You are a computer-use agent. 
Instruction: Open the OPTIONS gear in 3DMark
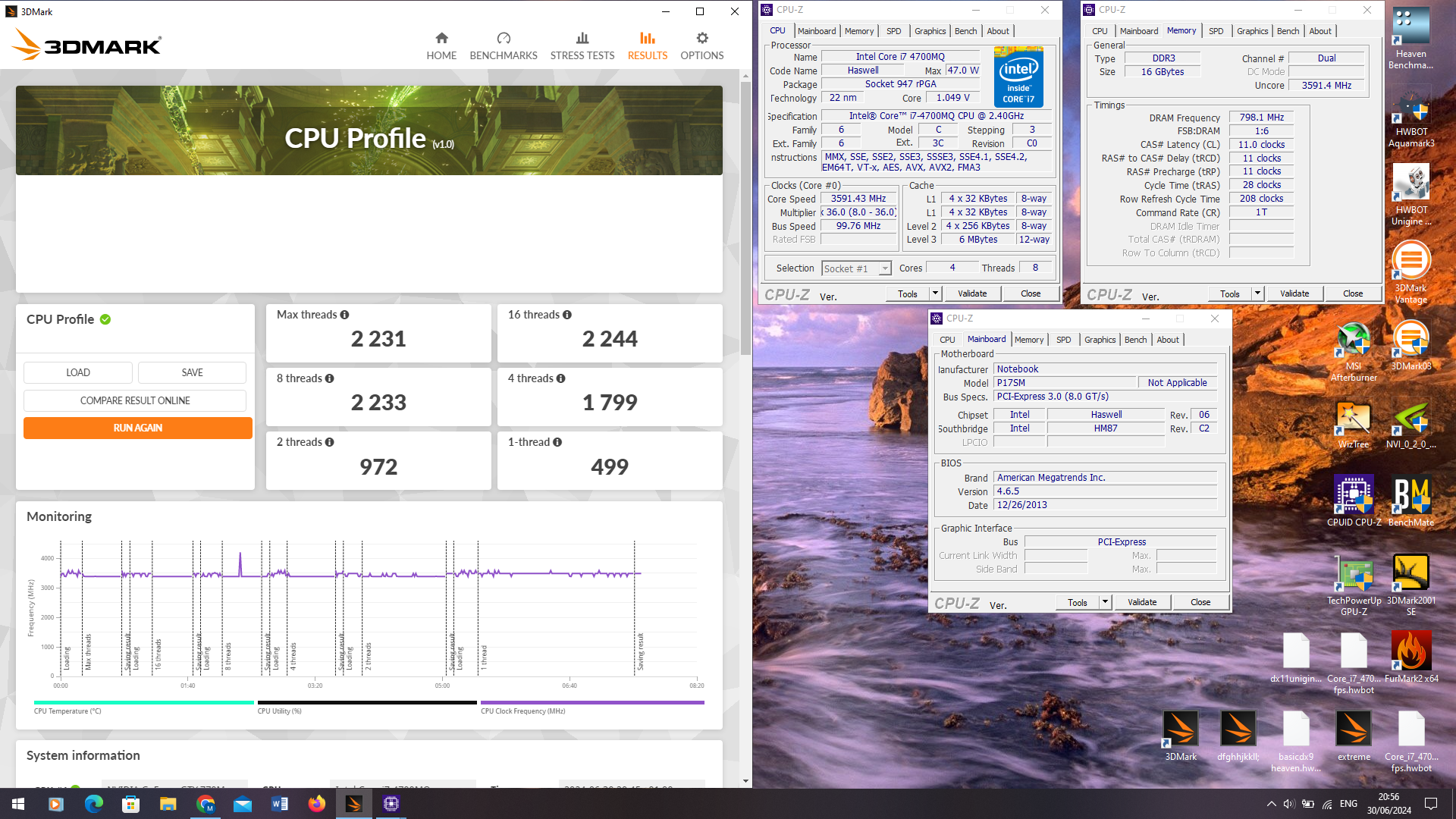[x=701, y=46]
